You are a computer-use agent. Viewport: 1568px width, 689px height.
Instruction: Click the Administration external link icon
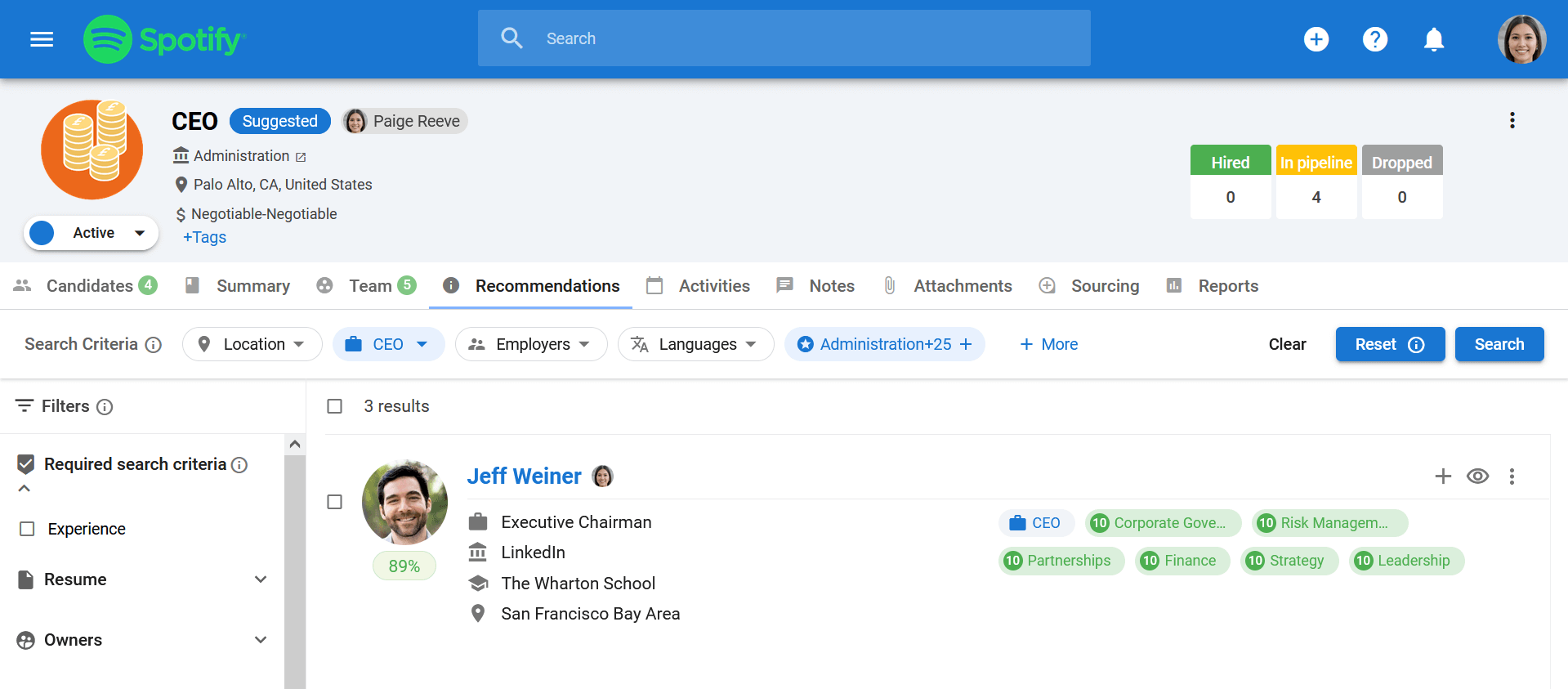click(301, 157)
